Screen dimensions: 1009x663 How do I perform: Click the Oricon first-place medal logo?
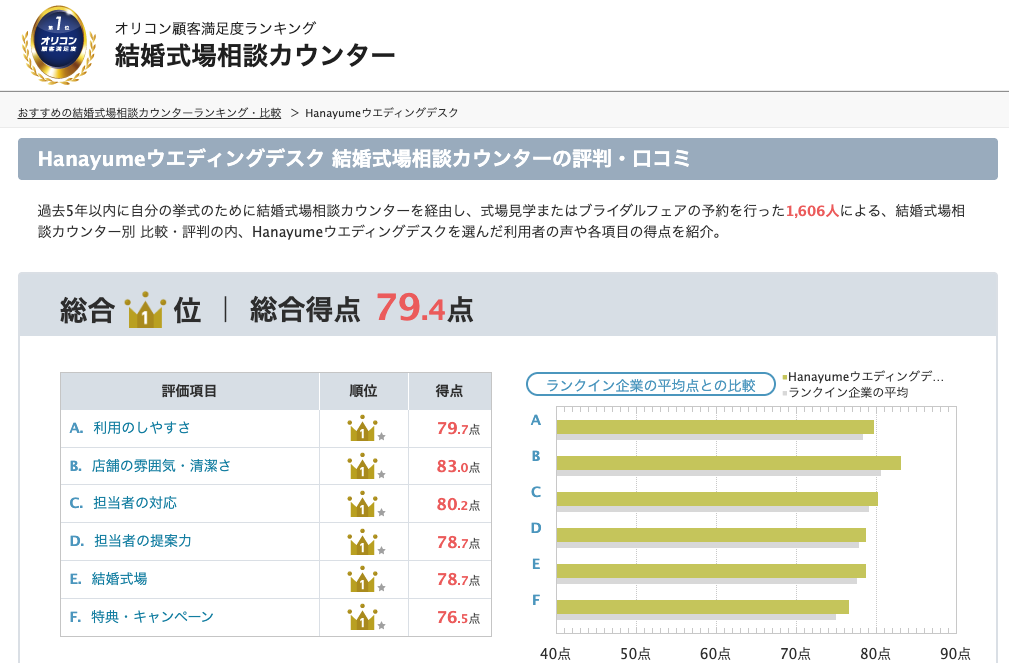pos(59,45)
